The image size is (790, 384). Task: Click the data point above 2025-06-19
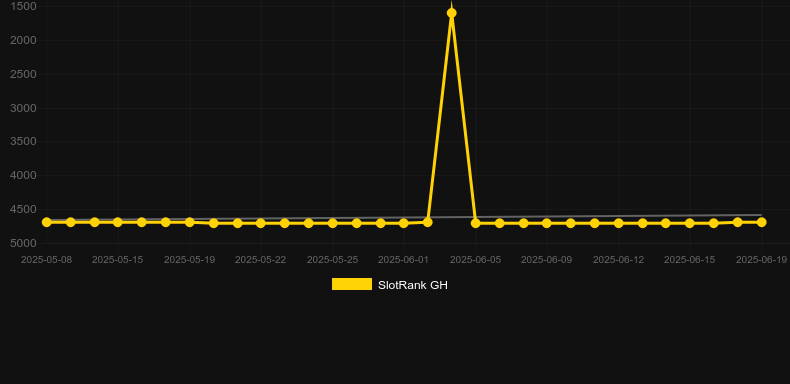761,222
